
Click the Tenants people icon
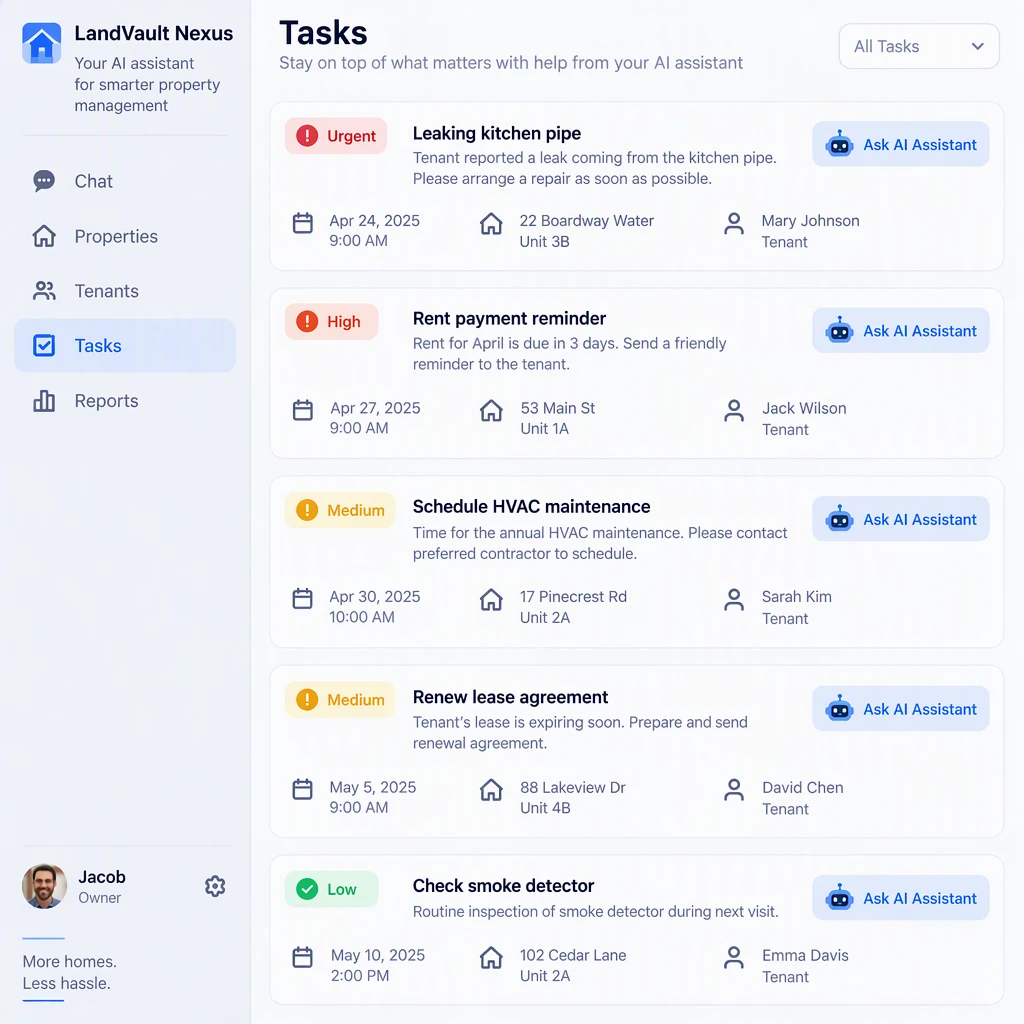(44, 291)
